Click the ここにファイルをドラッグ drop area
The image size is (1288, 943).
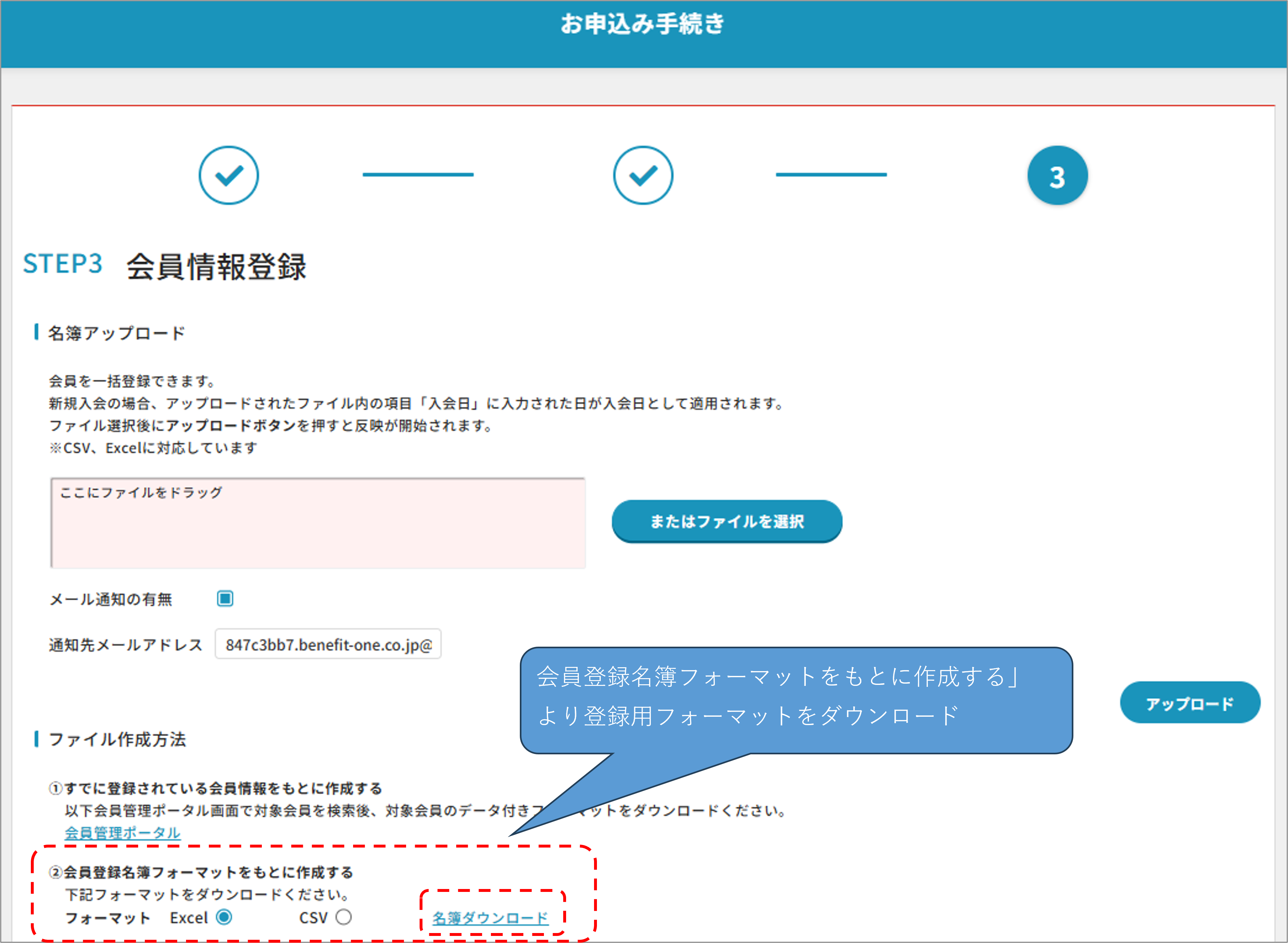point(318,523)
